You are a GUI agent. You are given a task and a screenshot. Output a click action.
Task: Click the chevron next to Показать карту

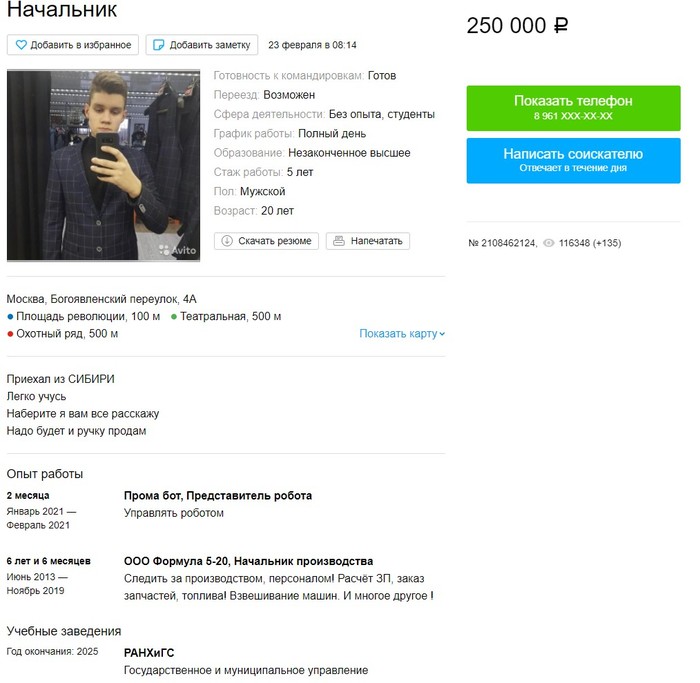point(442,334)
